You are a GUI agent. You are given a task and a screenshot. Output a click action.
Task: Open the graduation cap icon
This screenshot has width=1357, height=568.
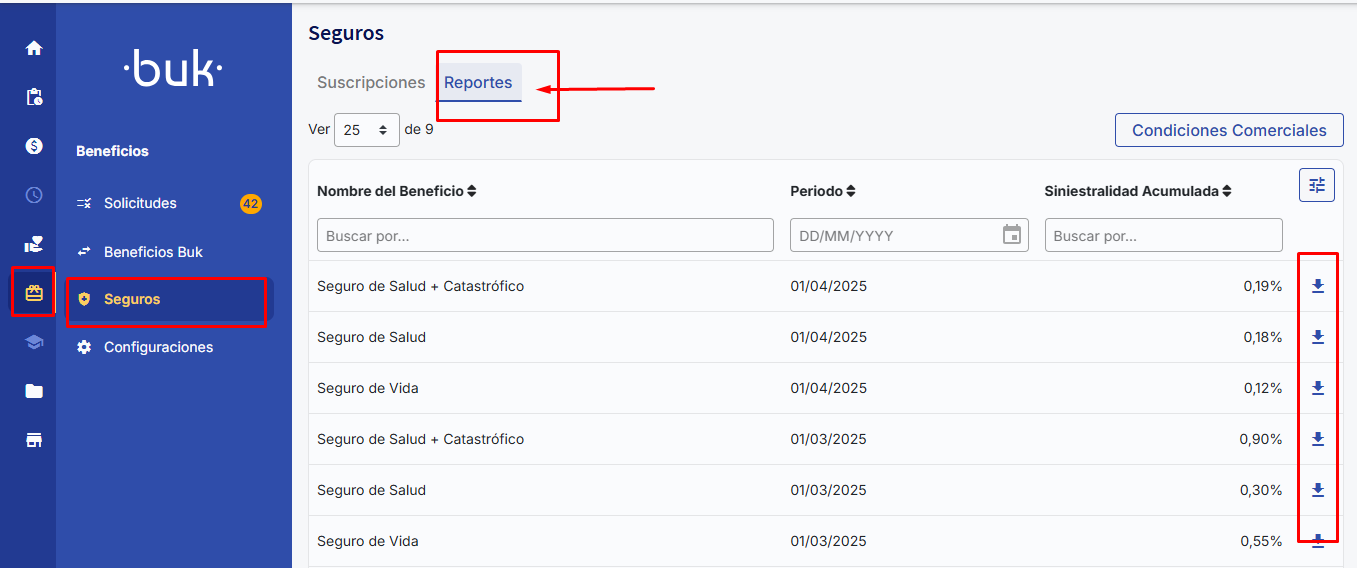(x=34, y=342)
